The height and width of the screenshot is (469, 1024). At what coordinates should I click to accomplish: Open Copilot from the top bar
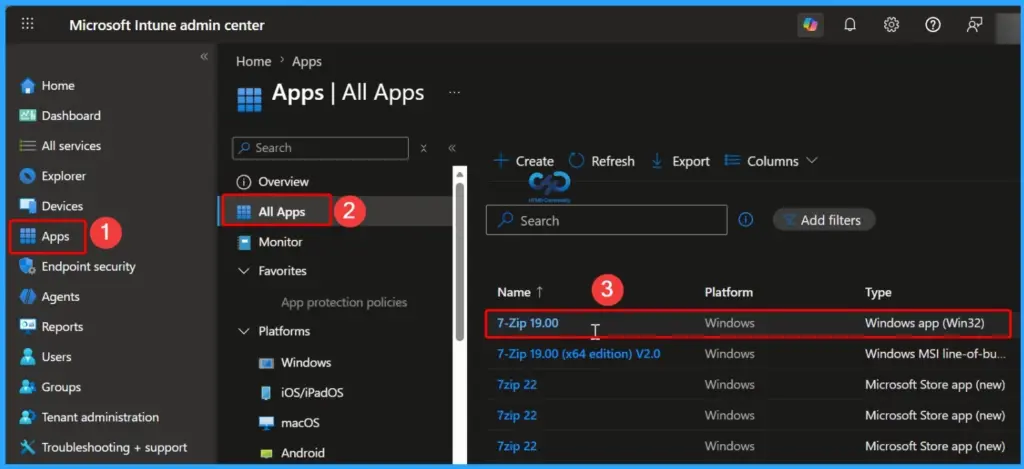[810, 25]
